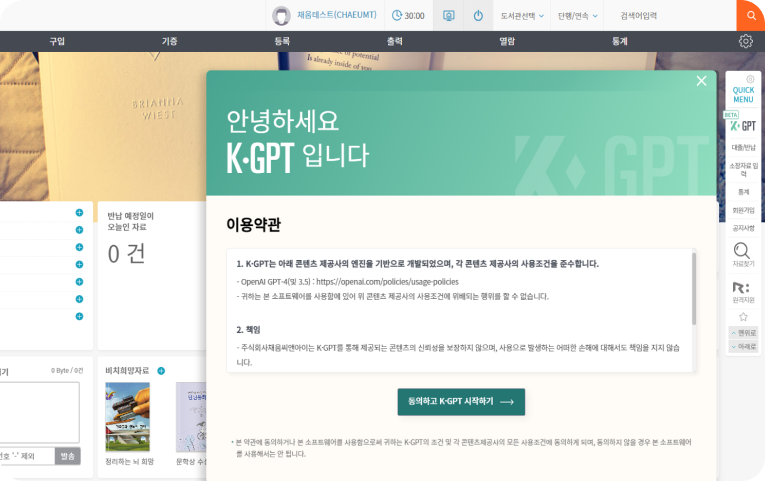Click the '0 건' count text
The image size is (765, 481).
[x=127, y=254]
